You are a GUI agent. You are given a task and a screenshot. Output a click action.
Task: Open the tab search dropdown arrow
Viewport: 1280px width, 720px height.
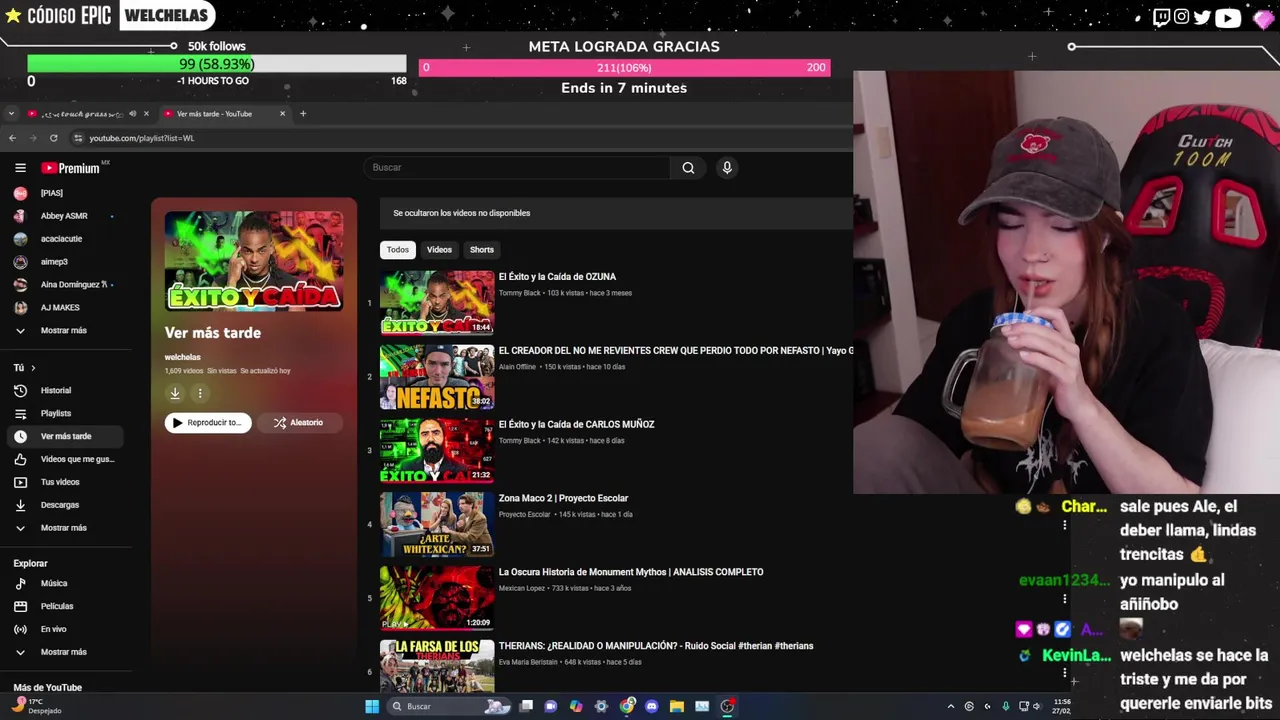11,113
